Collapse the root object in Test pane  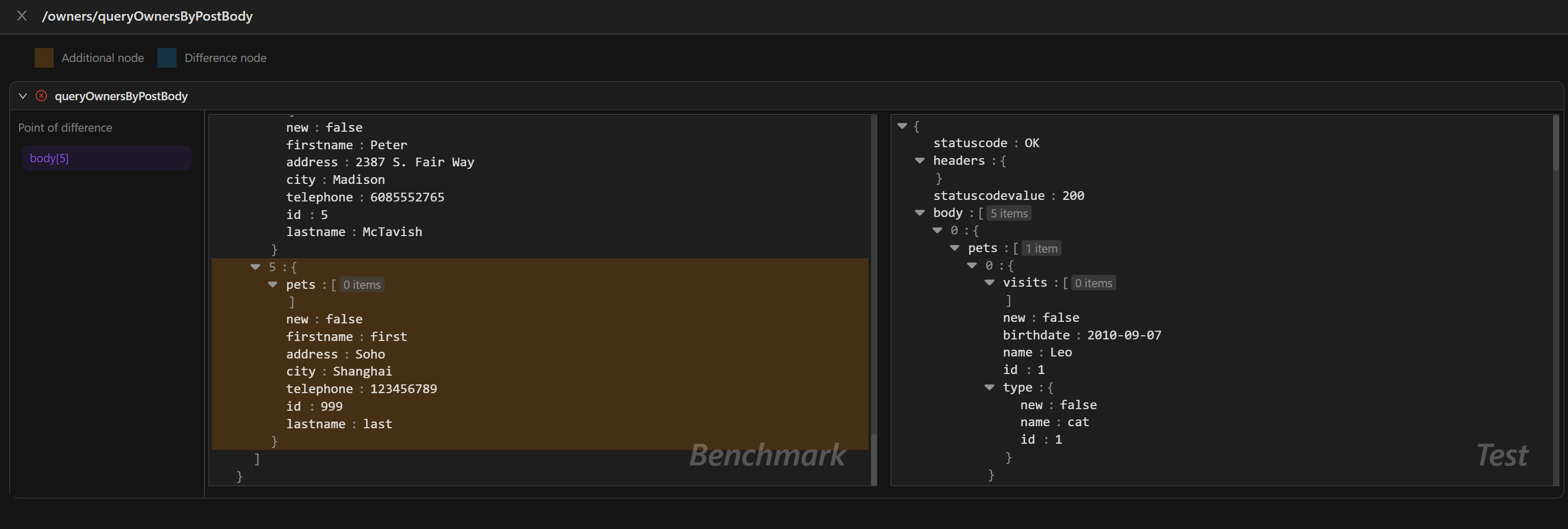coord(902,126)
